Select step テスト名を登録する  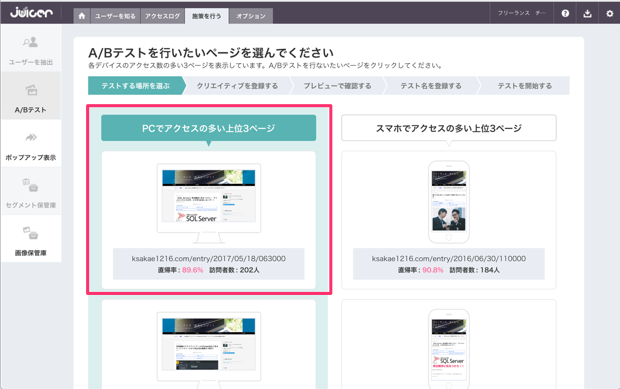pos(431,86)
